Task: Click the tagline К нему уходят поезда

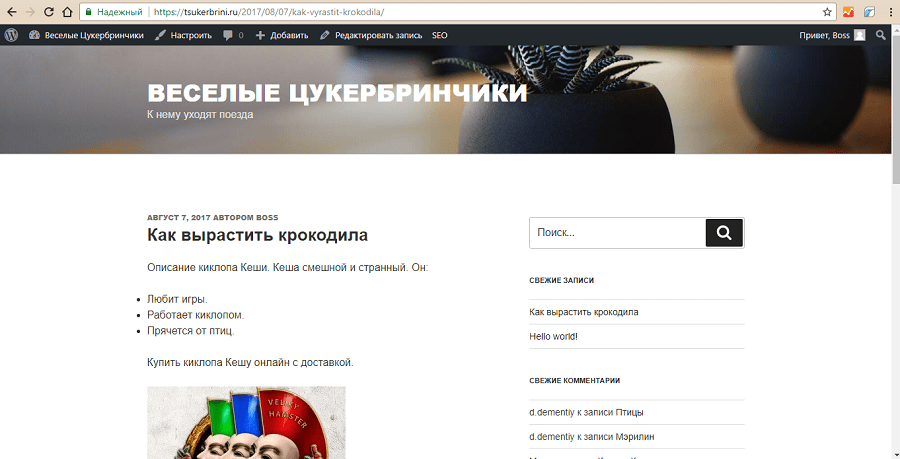Action: [200, 114]
